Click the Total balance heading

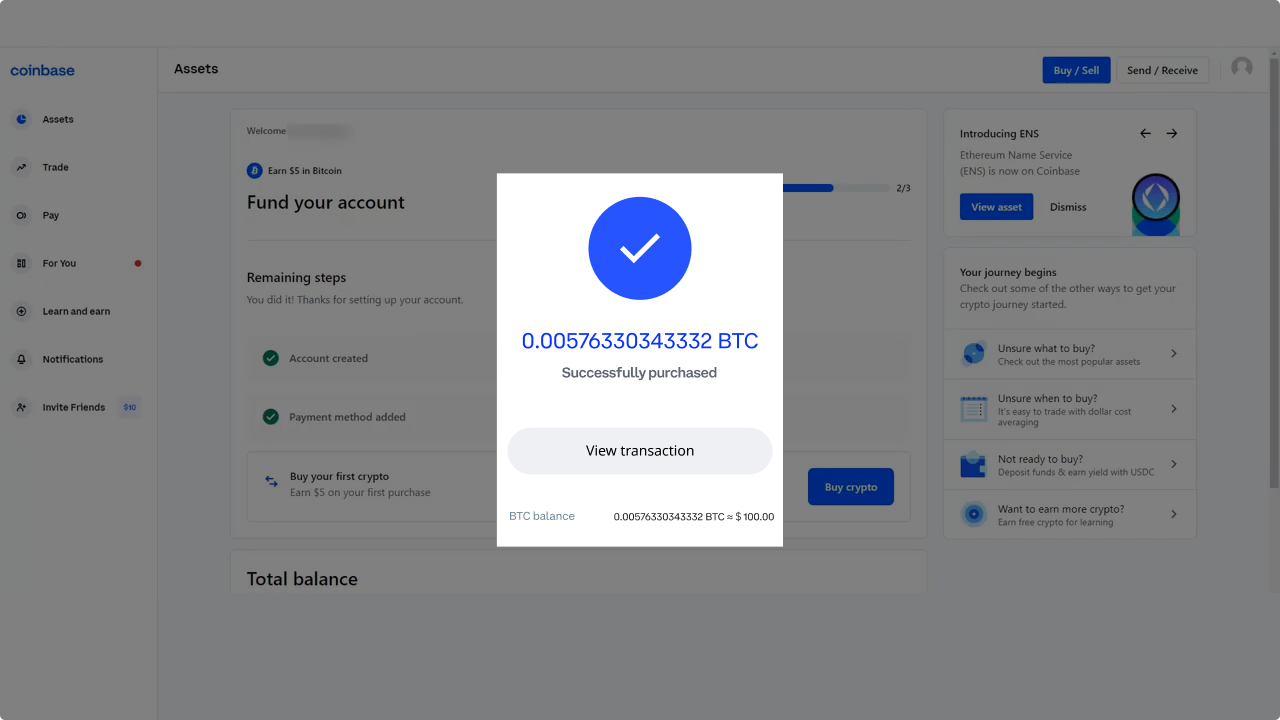coord(302,579)
